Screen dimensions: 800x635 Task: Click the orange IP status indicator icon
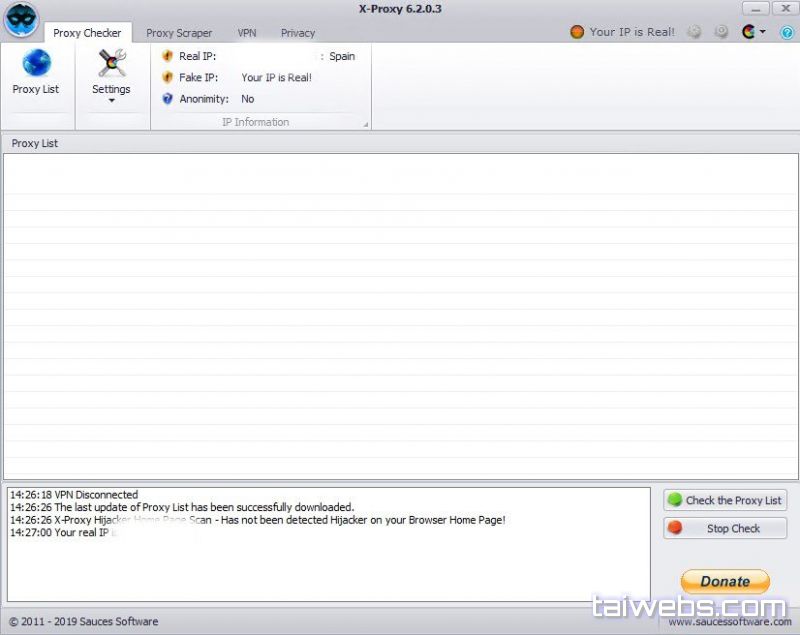[577, 32]
